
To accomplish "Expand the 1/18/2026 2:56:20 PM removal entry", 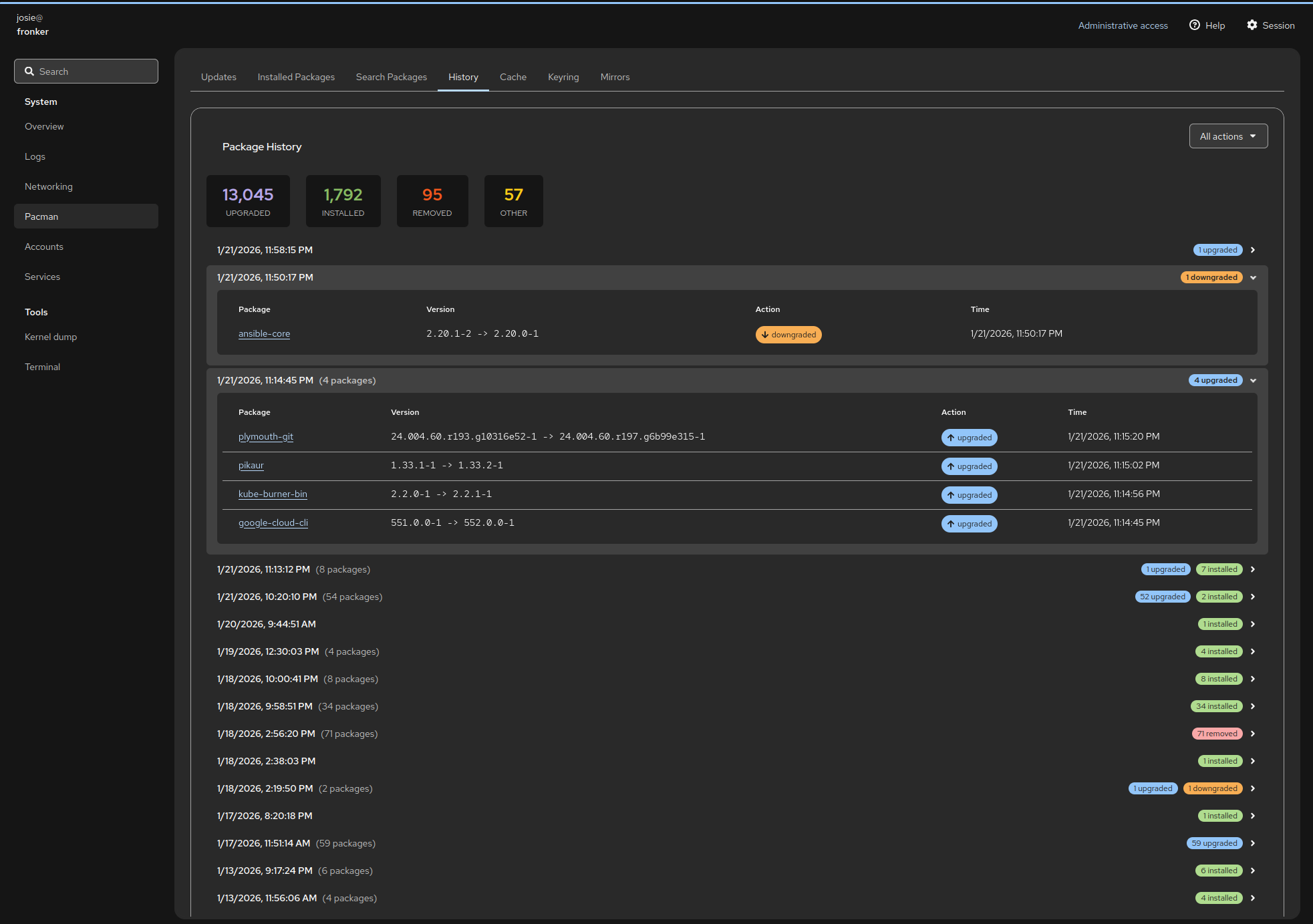I will click(1253, 734).
